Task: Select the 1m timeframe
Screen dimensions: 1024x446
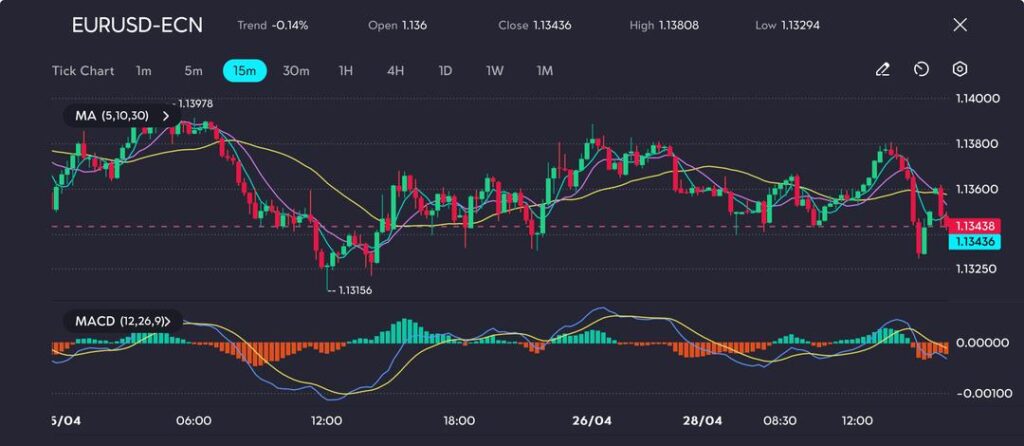Action: [144, 71]
